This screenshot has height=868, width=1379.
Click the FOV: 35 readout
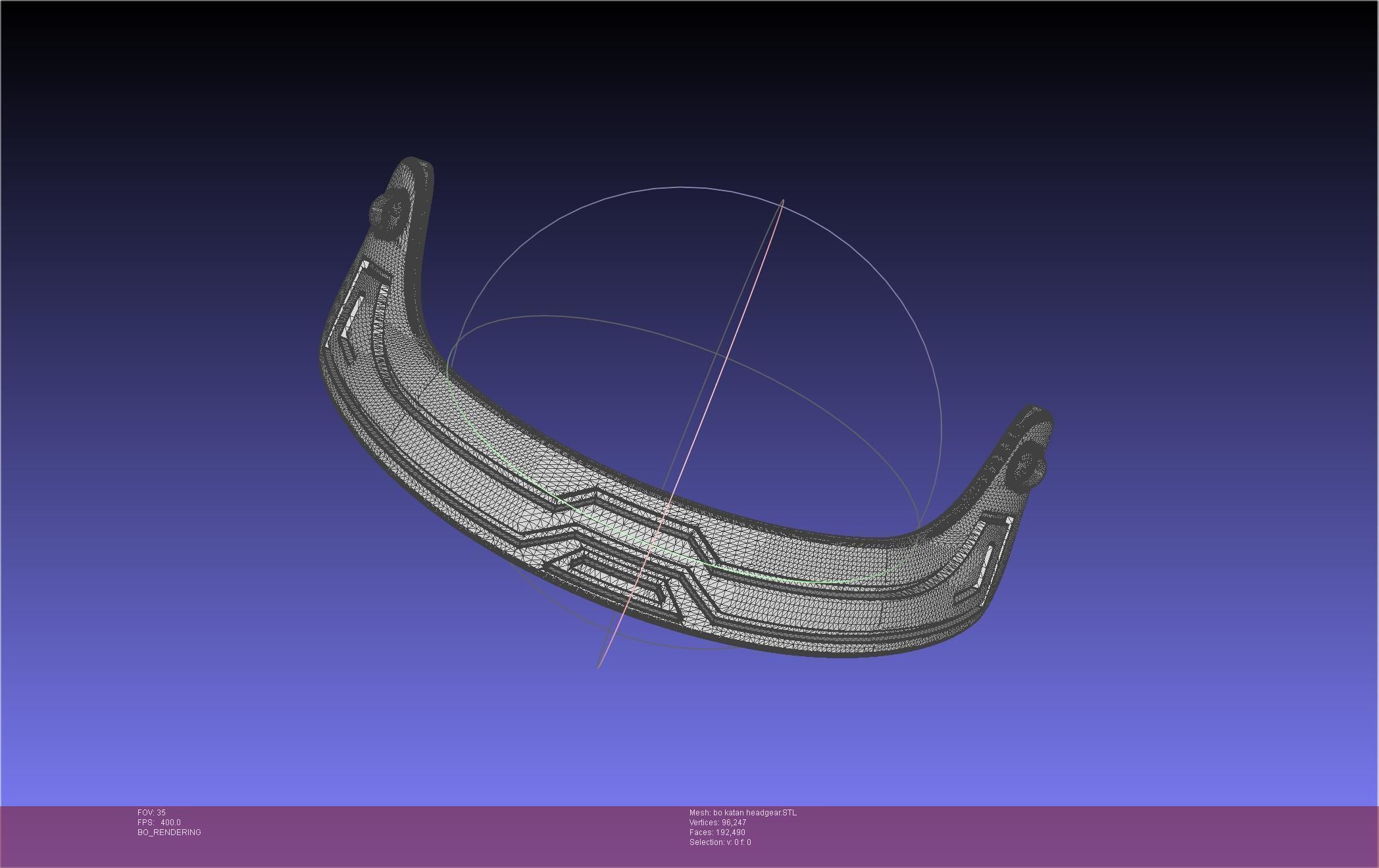[x=151, y=813]
